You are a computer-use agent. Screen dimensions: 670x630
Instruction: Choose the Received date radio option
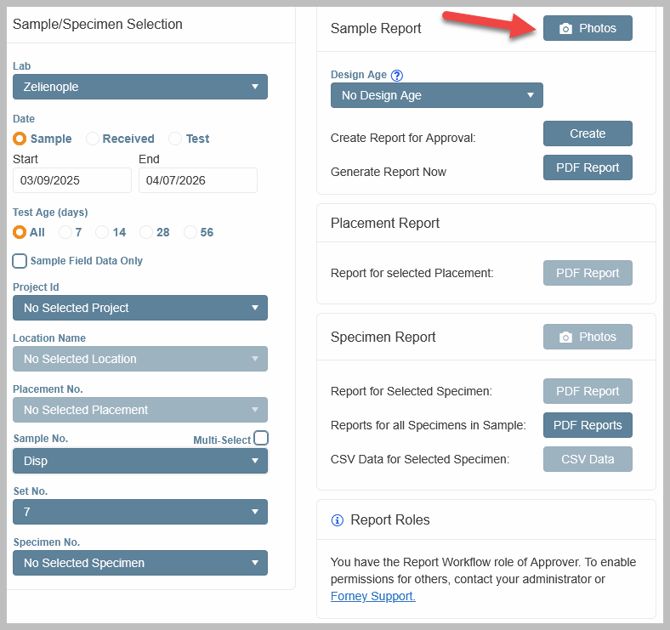click(93, 139)
